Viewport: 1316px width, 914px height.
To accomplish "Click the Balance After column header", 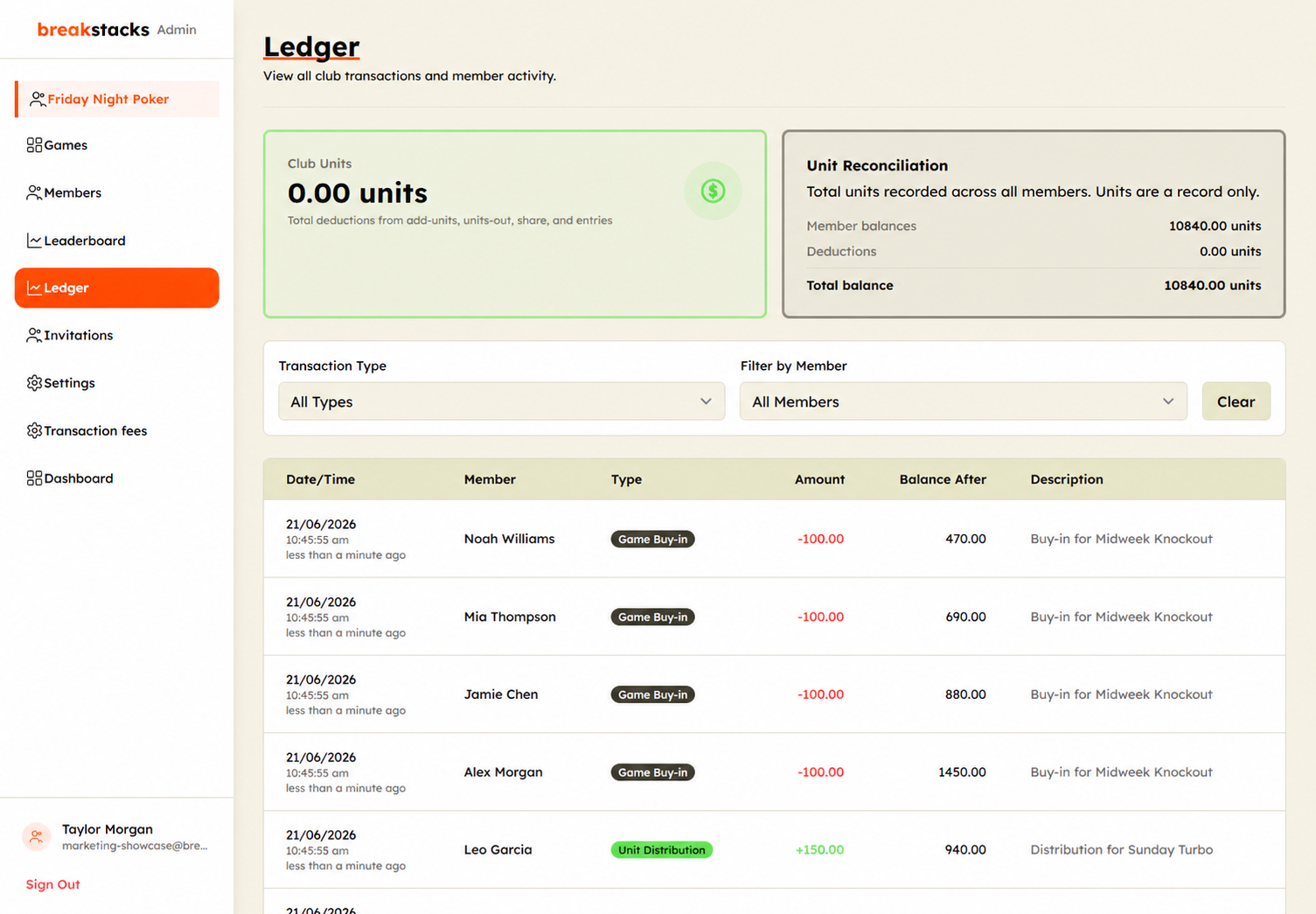I will [x=943, y=479].
